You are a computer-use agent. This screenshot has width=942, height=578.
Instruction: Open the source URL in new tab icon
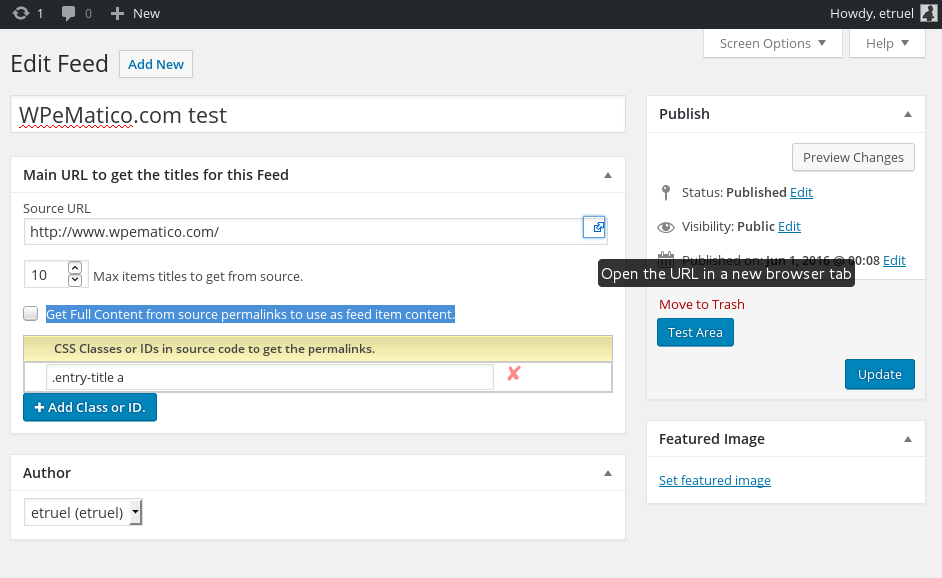(596, 228)
